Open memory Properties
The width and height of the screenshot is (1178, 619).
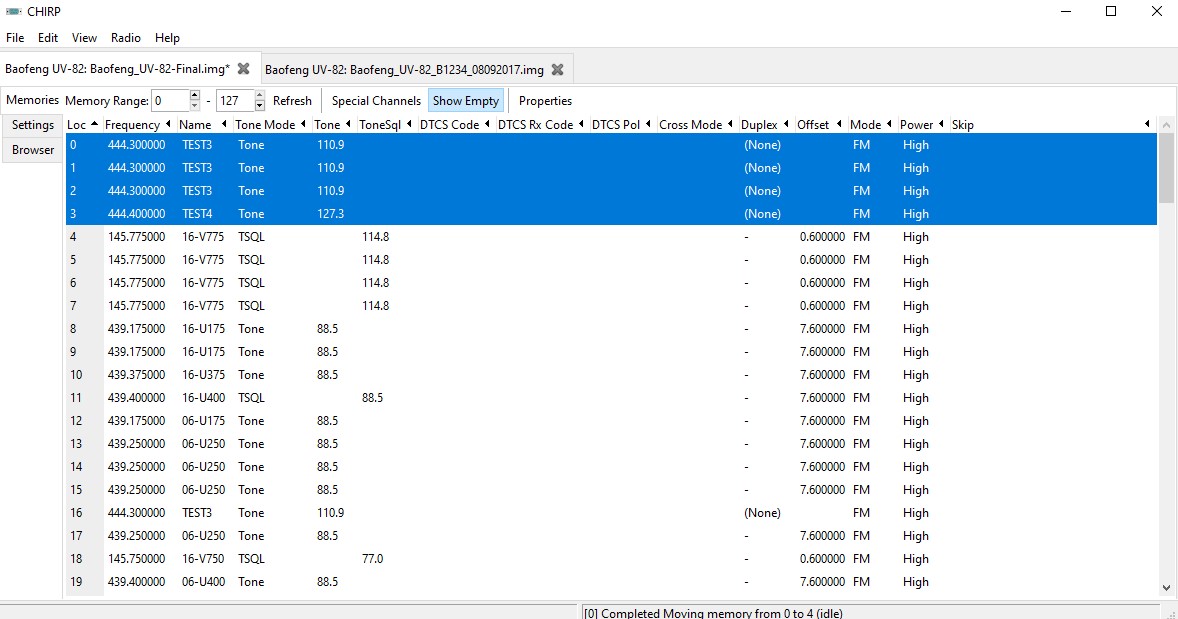[x=545, y=101]
